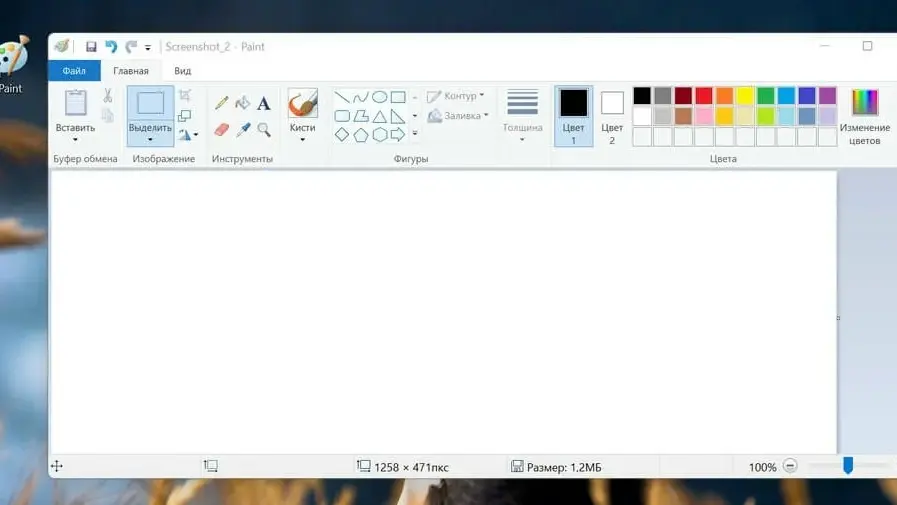Zoom out with the minus button
Screen dimensions: 897x505
(x=790, y=466)
